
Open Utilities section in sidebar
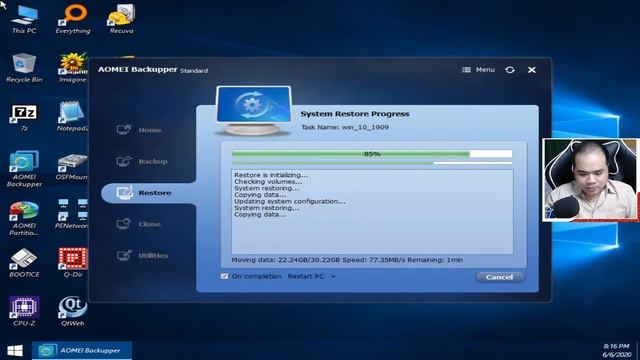(142, 255)
